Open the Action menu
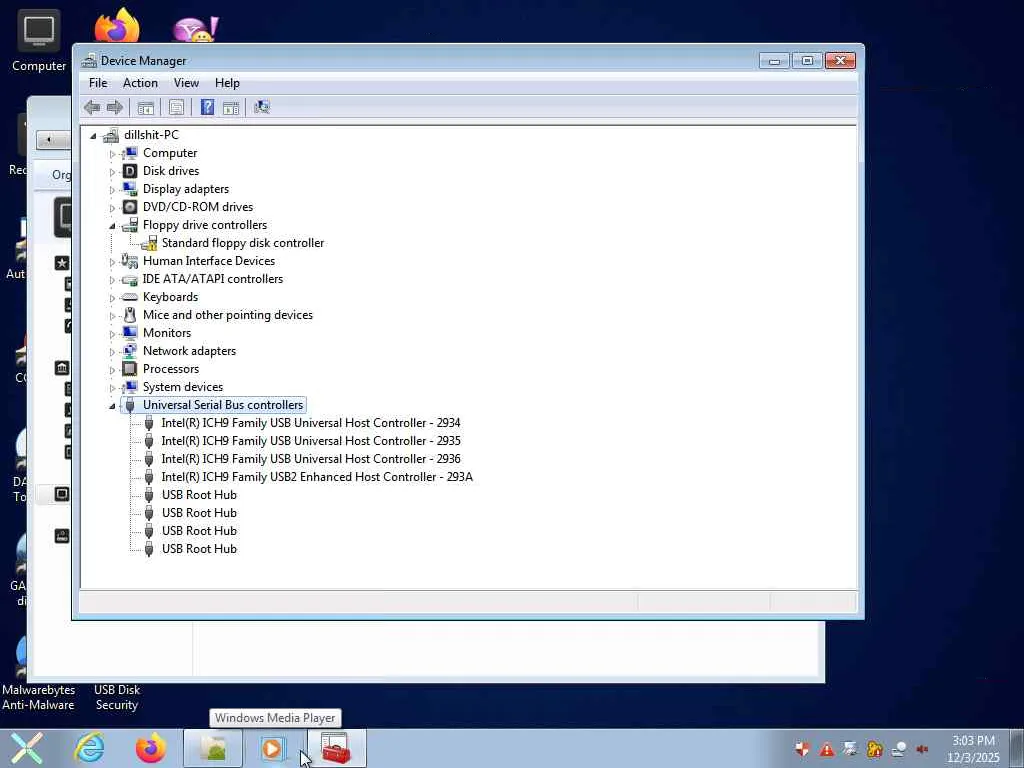1024x768 pixels. pyautogui.click(x=140, y=83)
